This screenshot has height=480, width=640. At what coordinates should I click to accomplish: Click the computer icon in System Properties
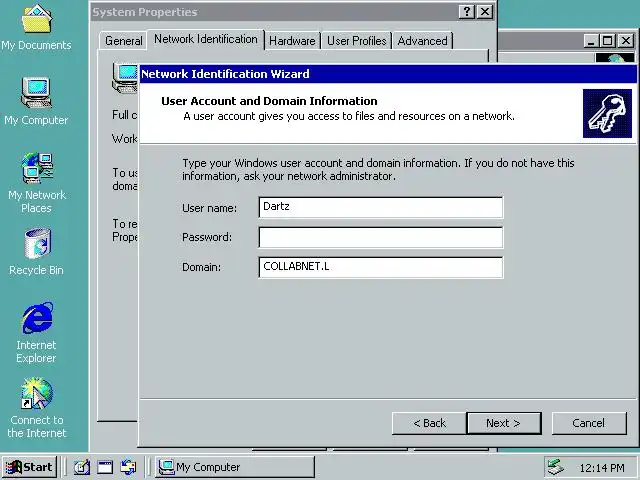[x=124, y=78]
